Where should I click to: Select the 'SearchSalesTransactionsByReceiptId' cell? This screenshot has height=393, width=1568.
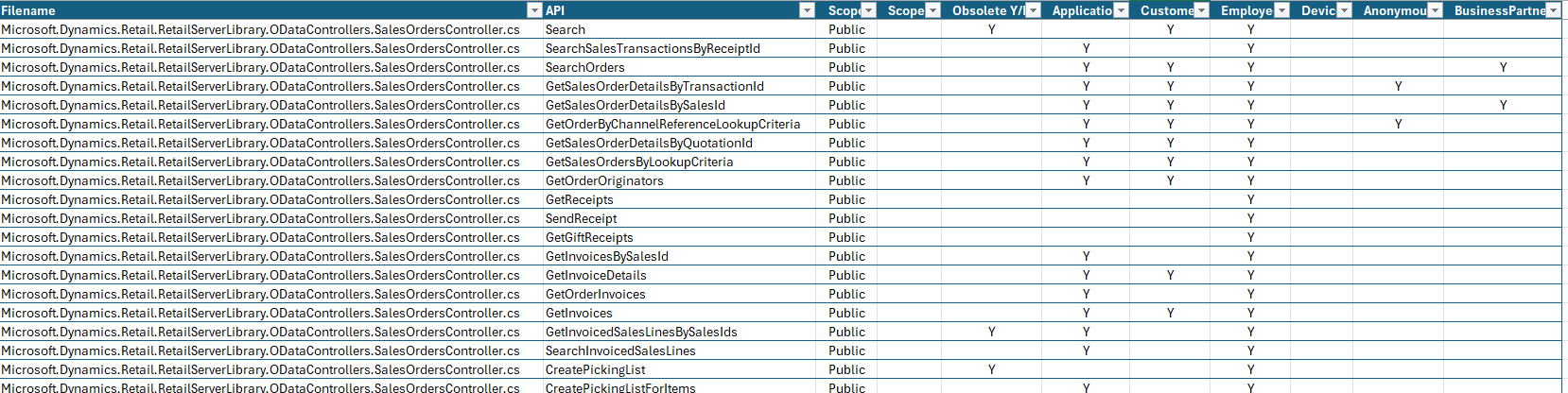click(679, 48)
